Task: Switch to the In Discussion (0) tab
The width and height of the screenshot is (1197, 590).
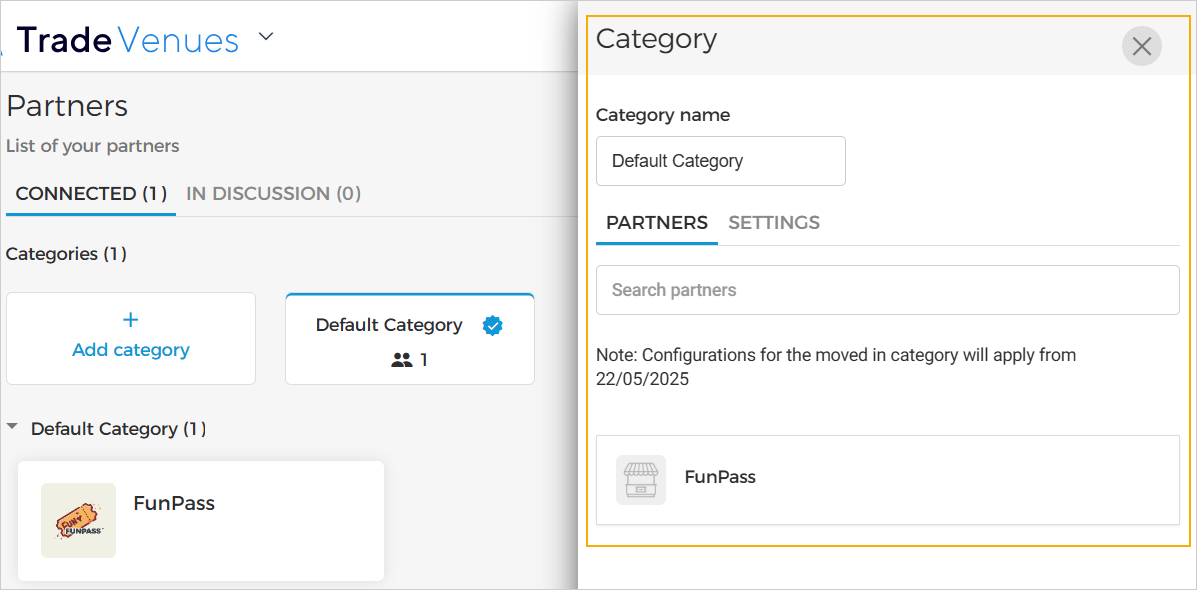Action: pyautogui.click(x=273, y=193)
